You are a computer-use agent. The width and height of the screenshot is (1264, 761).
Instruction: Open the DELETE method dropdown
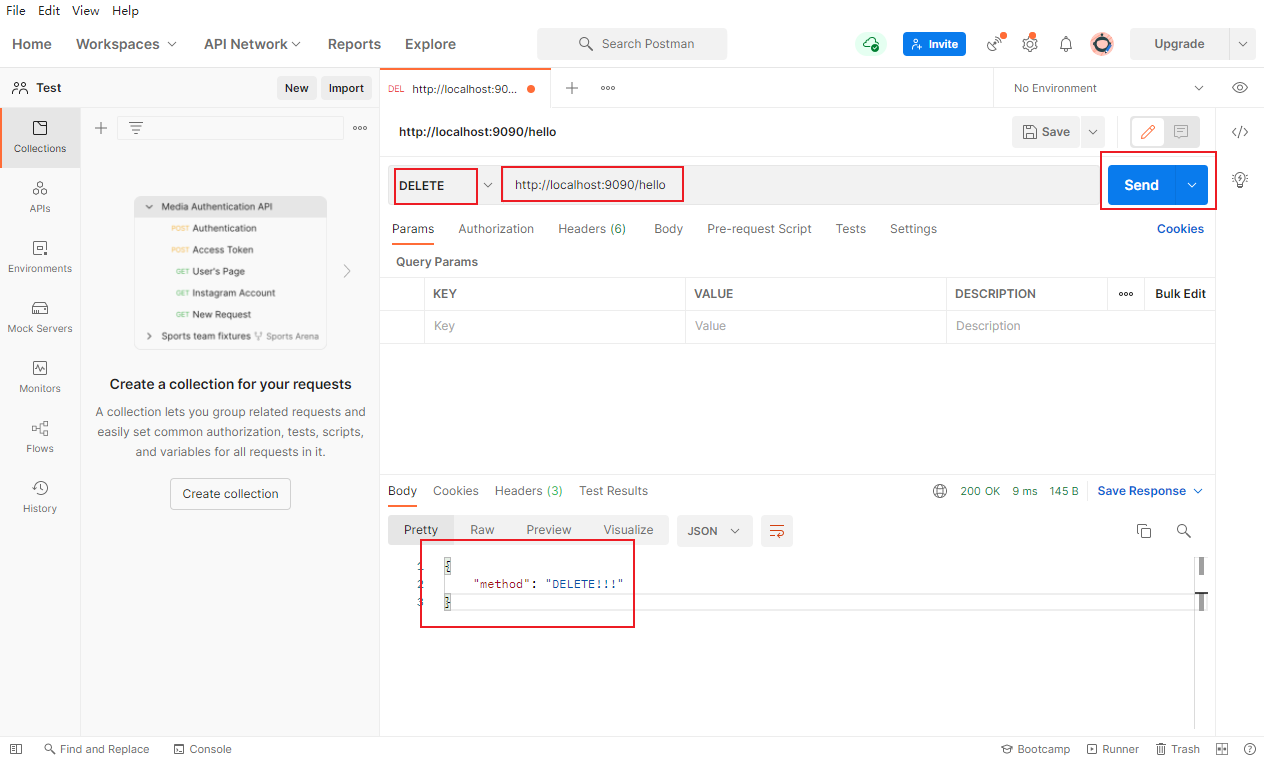(445, 185)
